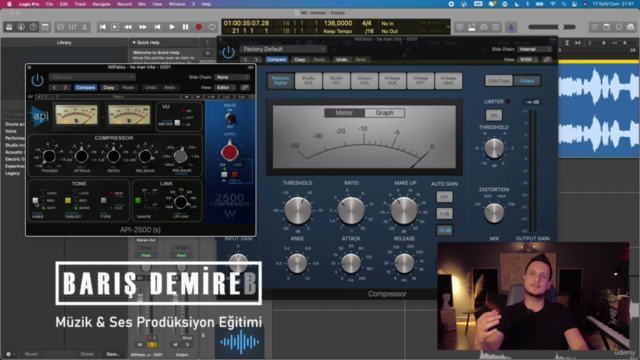The image size is (640, 360).
Task: Open the media Browsers icon
Action: click(x=631, y=27)
